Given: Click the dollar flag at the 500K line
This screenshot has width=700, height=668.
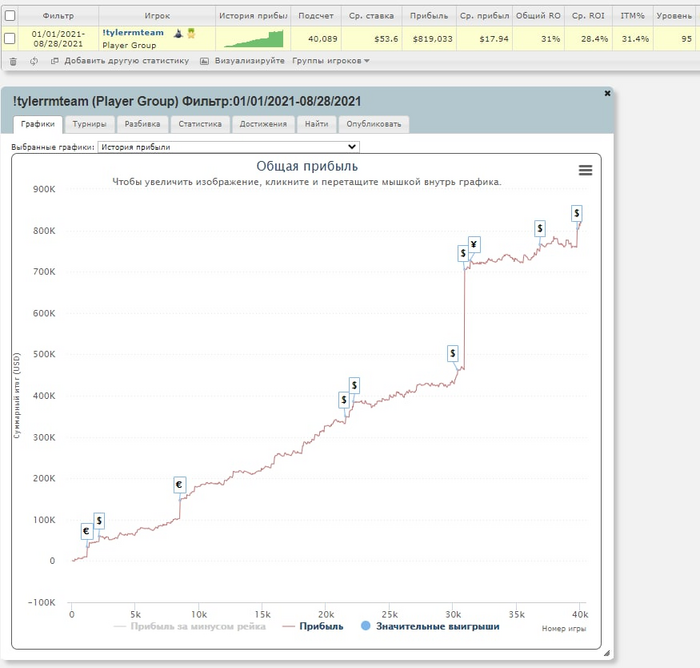Looking at the screenshot, I should pos(453,354).
